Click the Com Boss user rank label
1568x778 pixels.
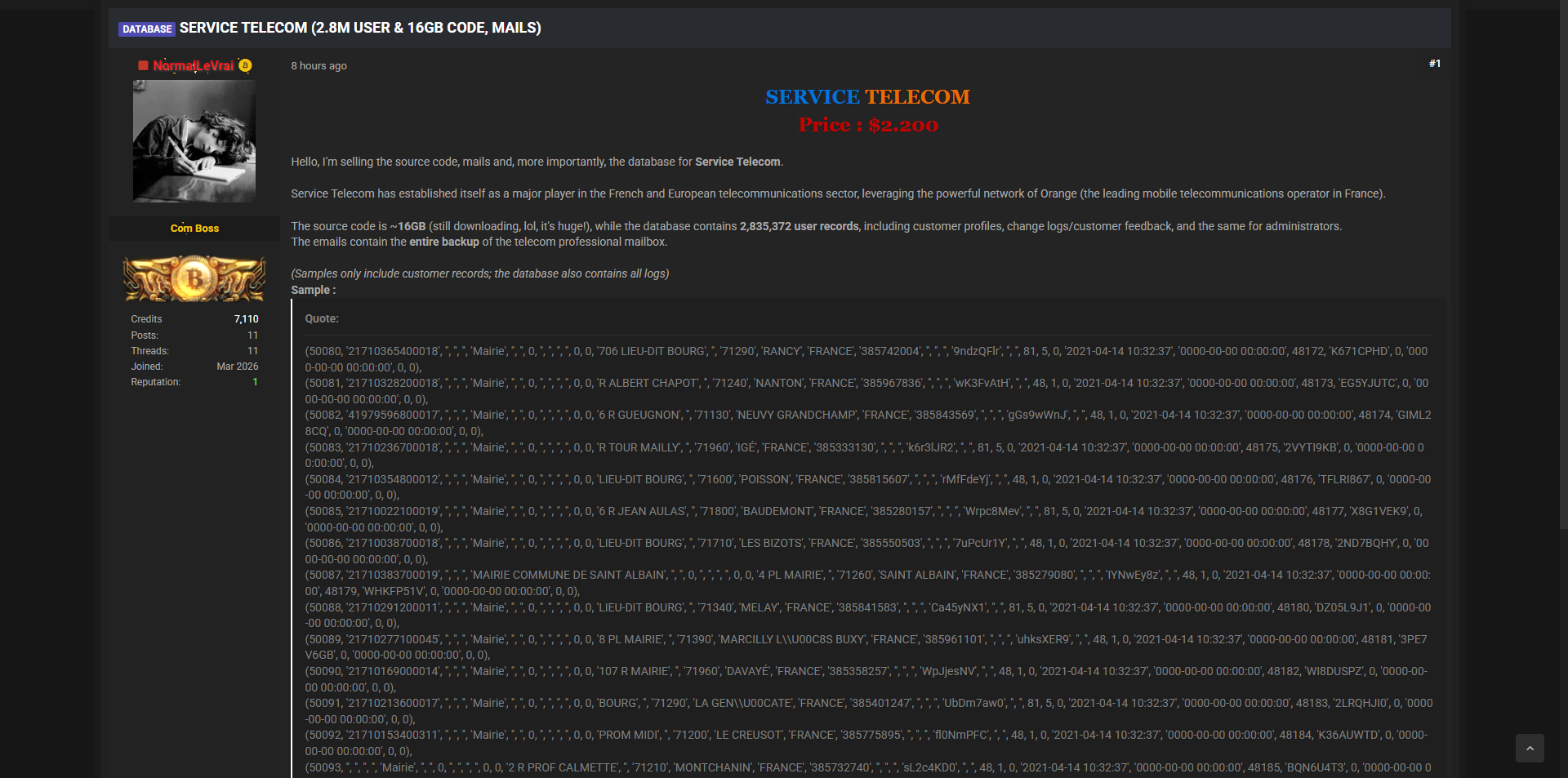point(194,229)
